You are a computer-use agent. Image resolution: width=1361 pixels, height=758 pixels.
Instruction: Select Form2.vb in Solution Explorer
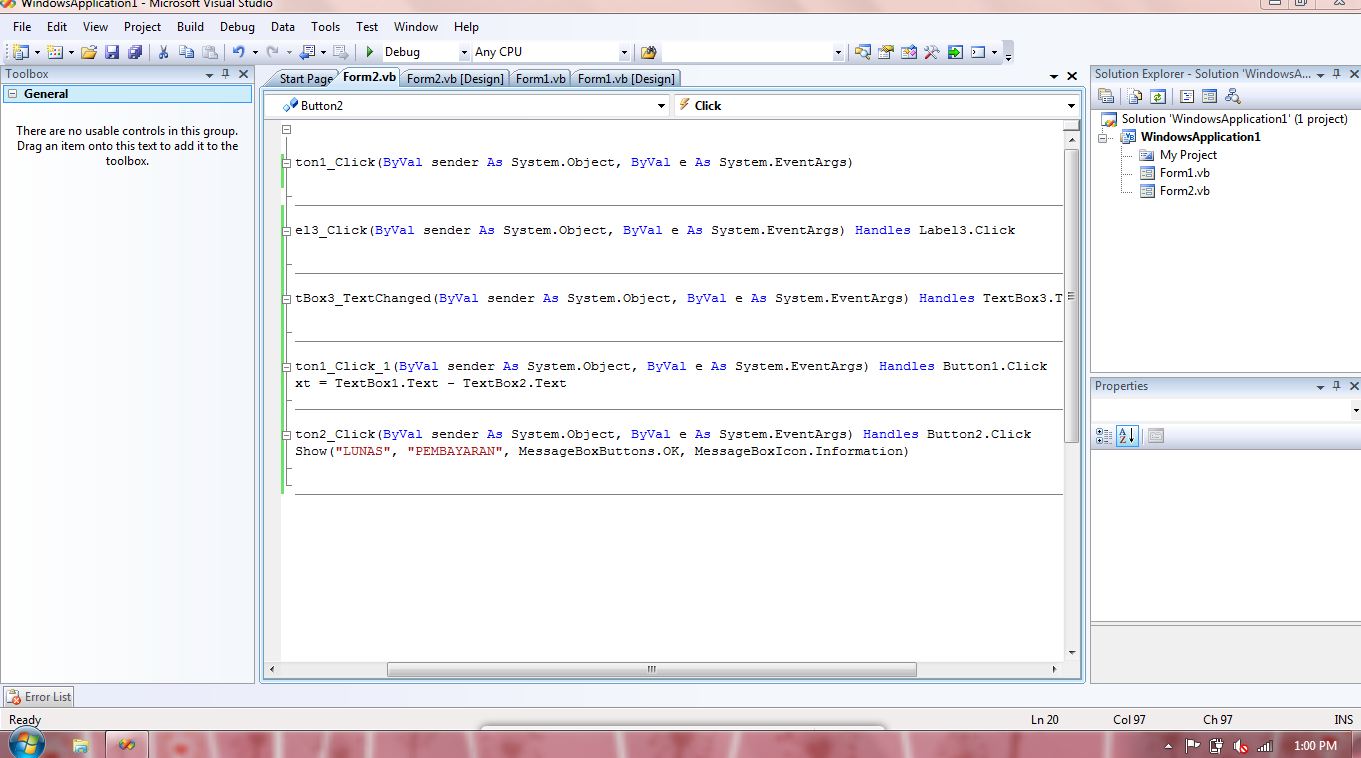click(x=1184, y=191)
